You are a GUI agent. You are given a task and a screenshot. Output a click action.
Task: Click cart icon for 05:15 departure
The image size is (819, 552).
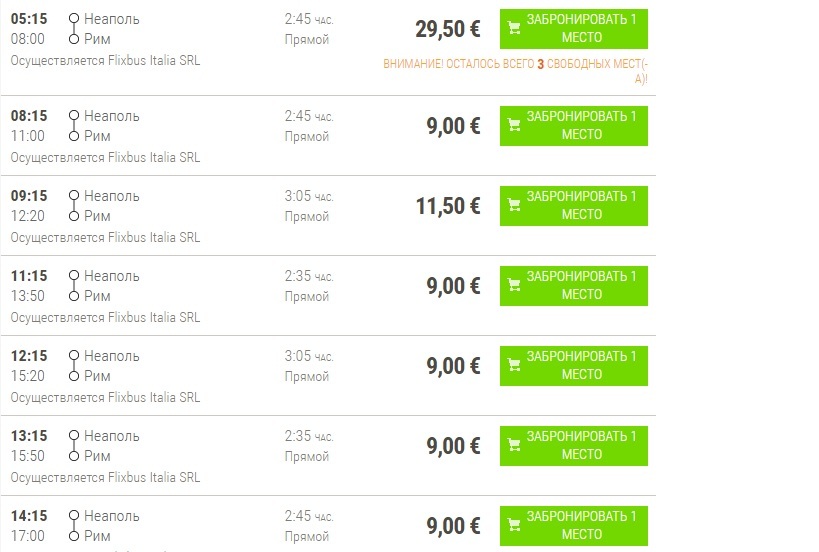click(x=514, y=29)
